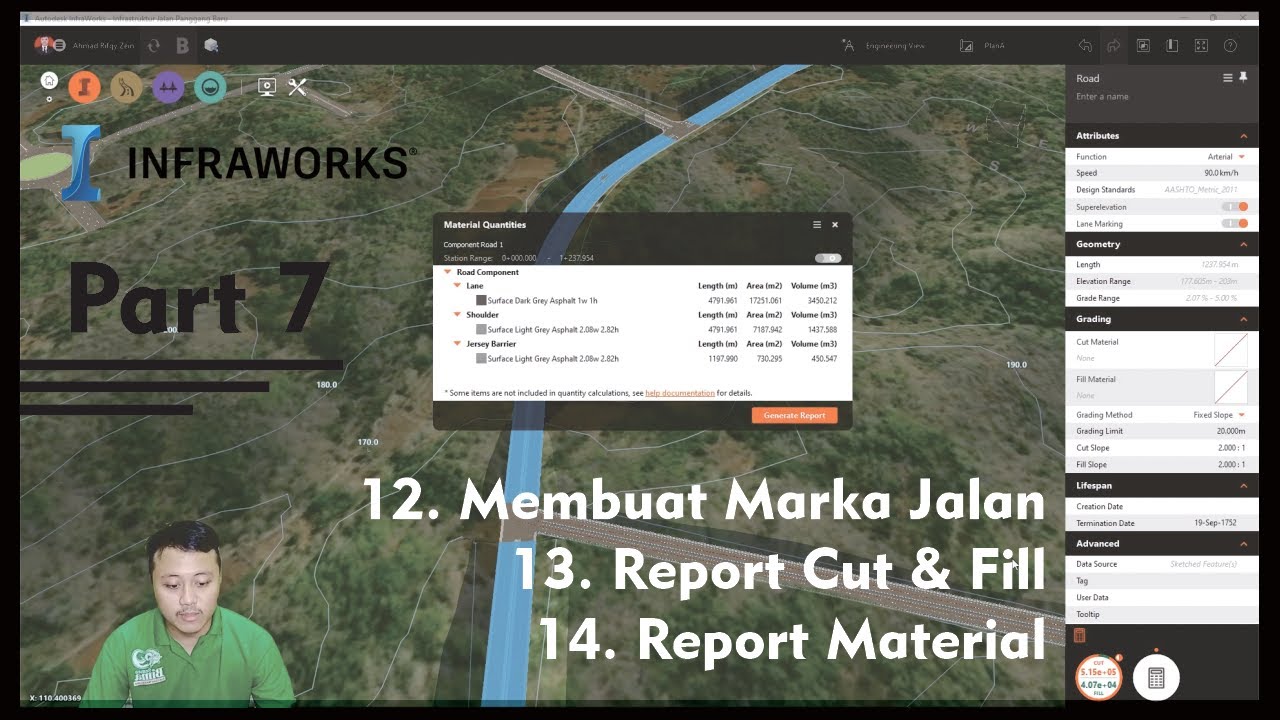The width and height of the screenshot is (1280, 720).
Task: Collapse the Jersey Barrier group
Action: 457,344
